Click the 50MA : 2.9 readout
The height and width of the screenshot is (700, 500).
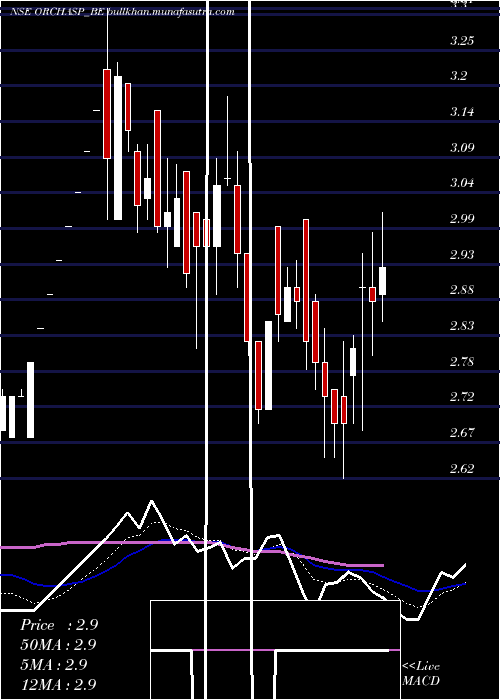click(x=58, y=645)
